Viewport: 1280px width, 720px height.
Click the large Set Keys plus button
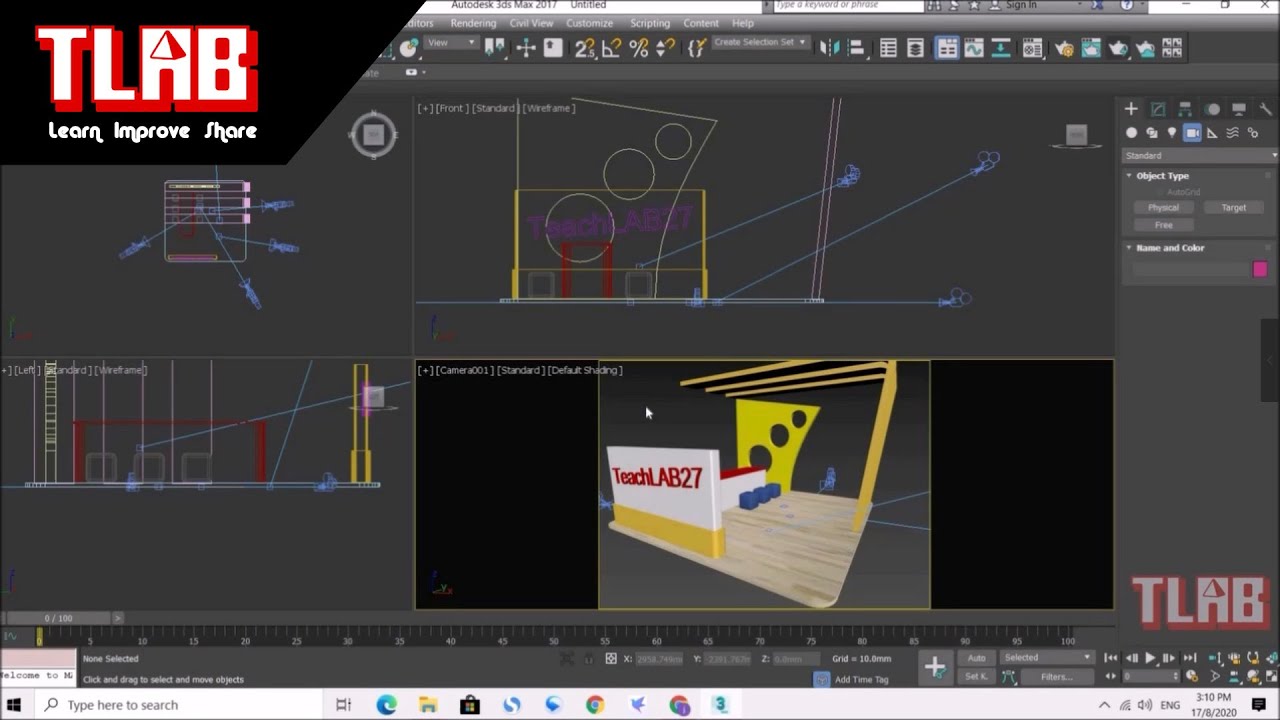[935, 667]
